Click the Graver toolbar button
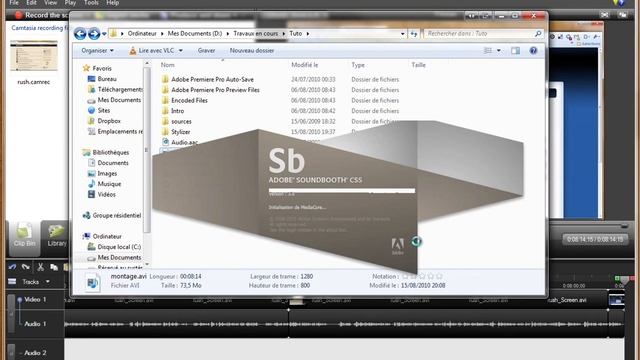 206,51
